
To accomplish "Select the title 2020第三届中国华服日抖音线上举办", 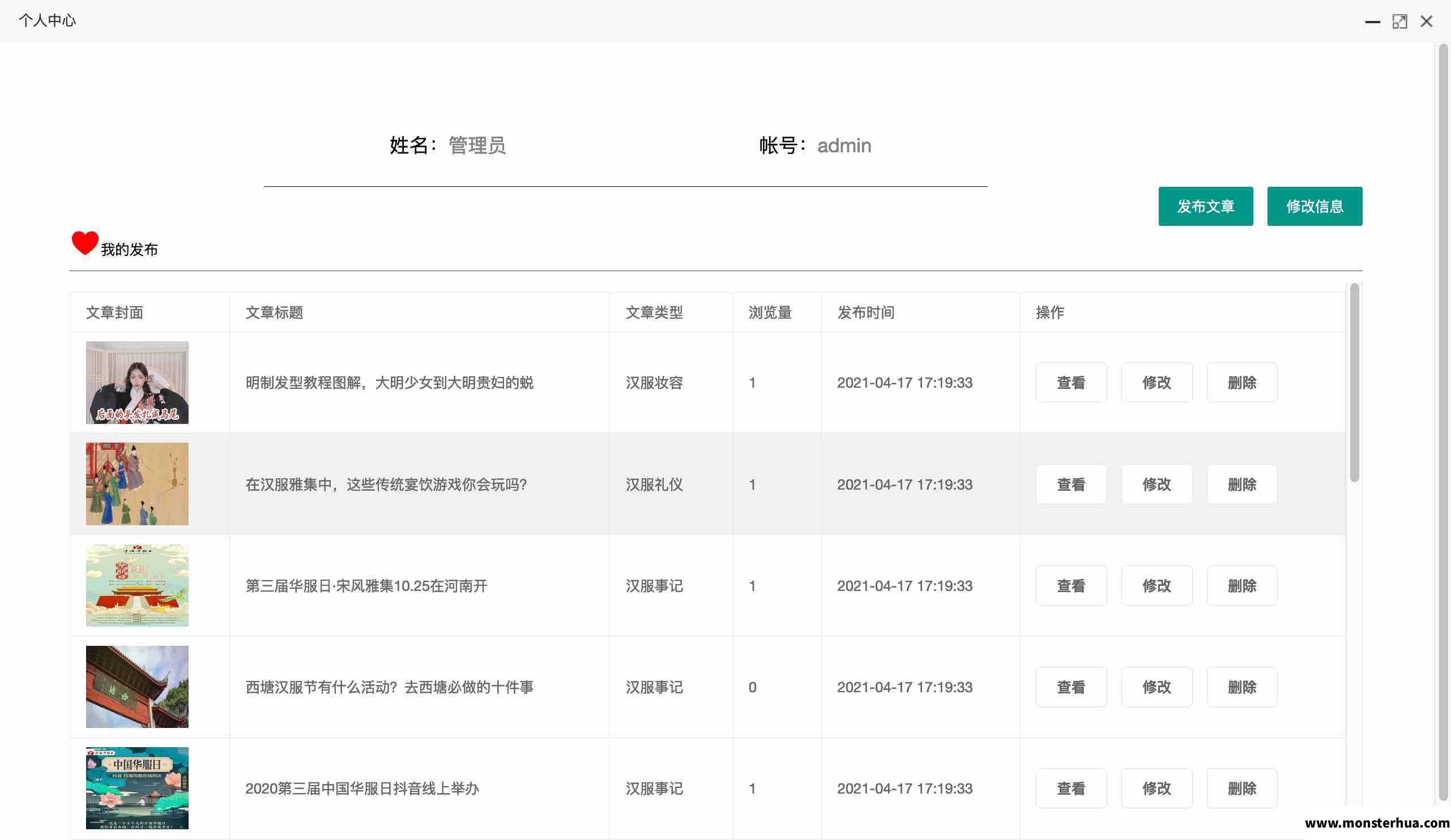I will pyautogui.click(x=362, y=788).
